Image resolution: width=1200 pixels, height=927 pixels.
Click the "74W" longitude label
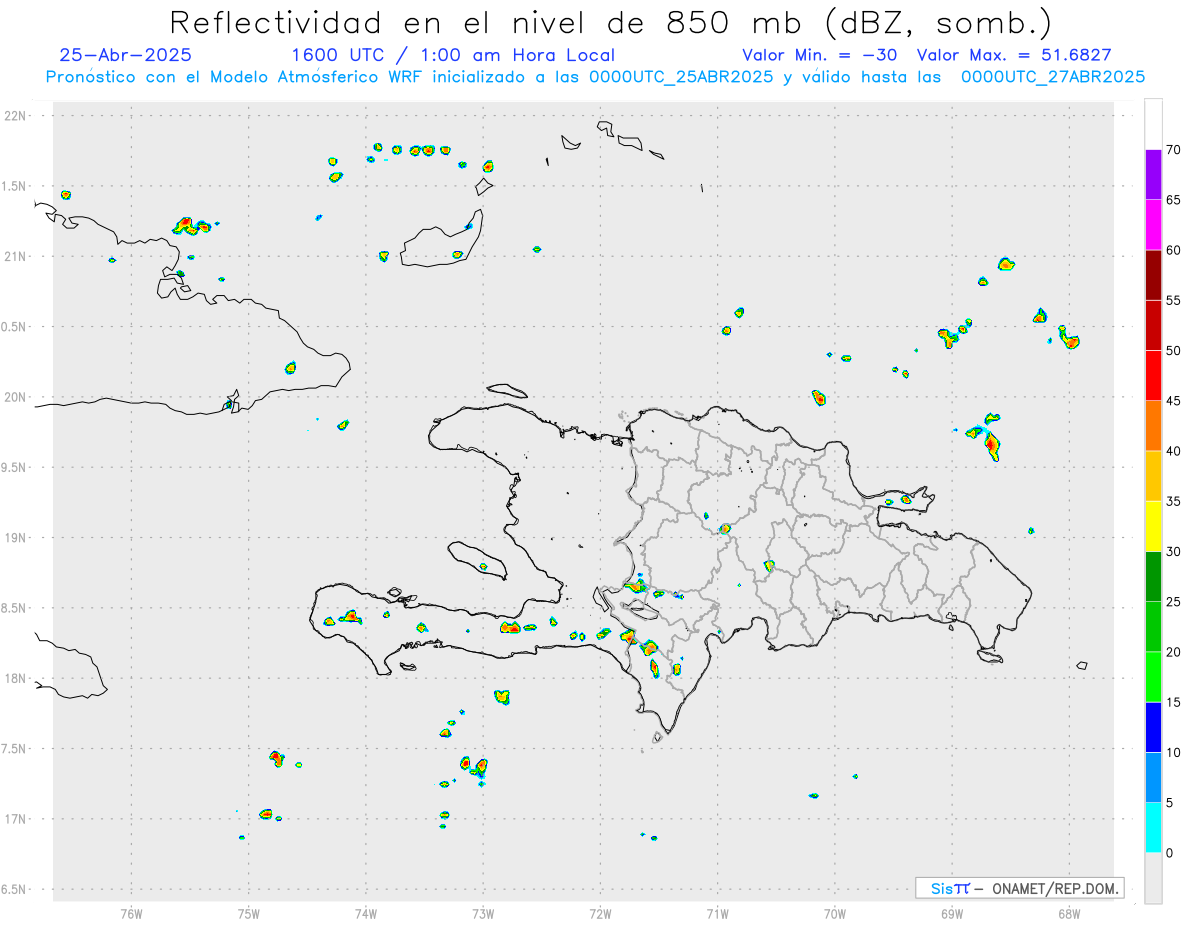coord(365,913)
